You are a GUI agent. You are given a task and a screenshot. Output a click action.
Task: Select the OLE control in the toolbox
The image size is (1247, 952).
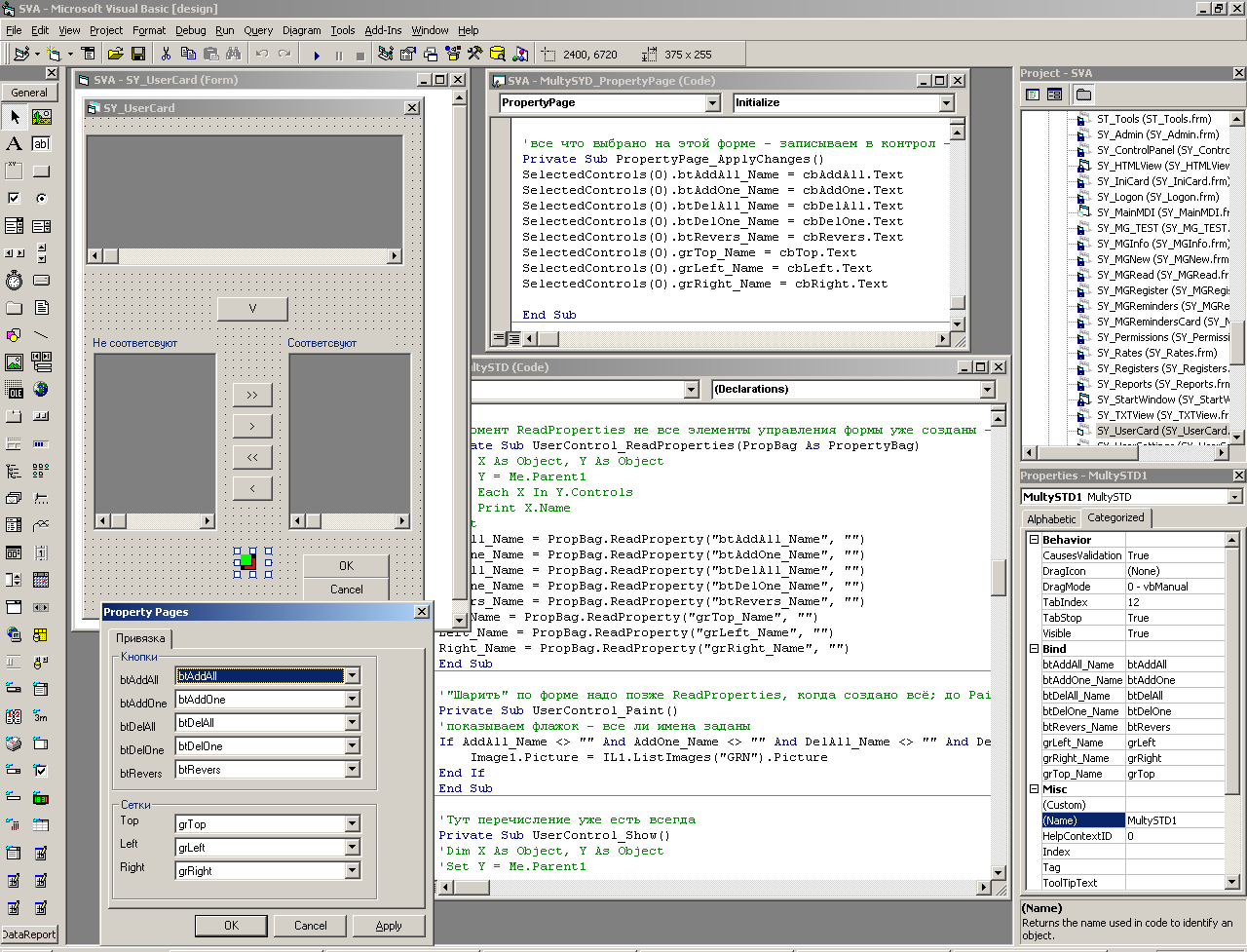click(x=14, y=390)
